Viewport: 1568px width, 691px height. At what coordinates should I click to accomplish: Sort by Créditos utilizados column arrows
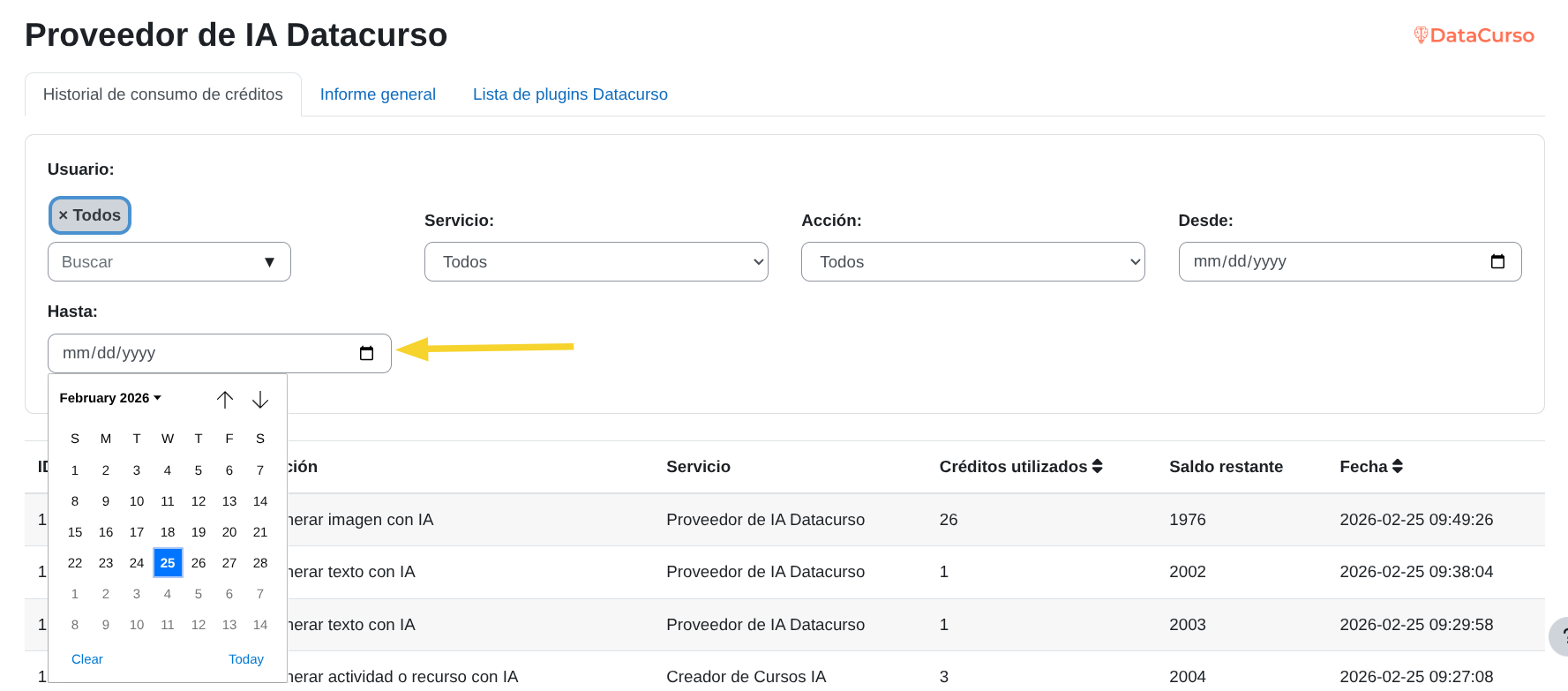(x=1097, y=467)
